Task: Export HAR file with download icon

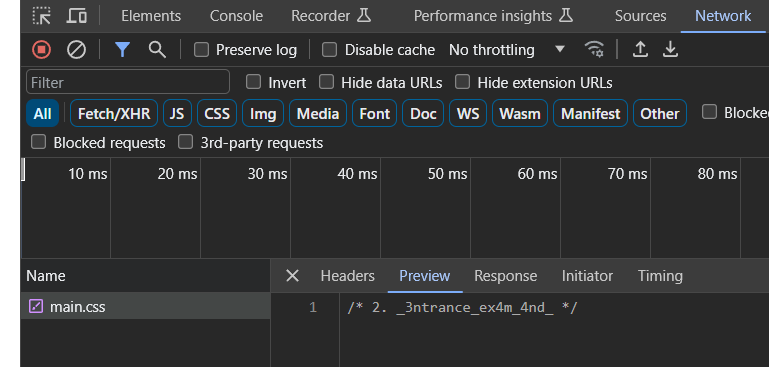Action: [x=670, y=50]
